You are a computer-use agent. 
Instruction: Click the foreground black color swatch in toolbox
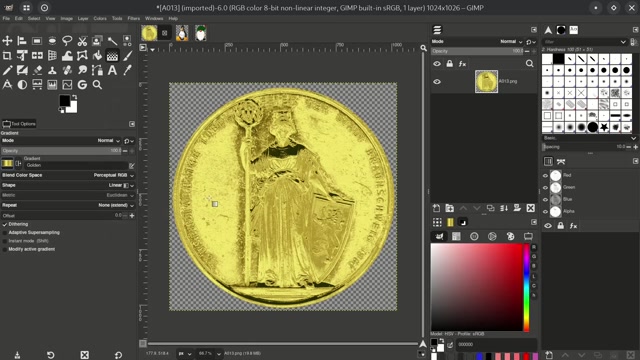[64, 100]
